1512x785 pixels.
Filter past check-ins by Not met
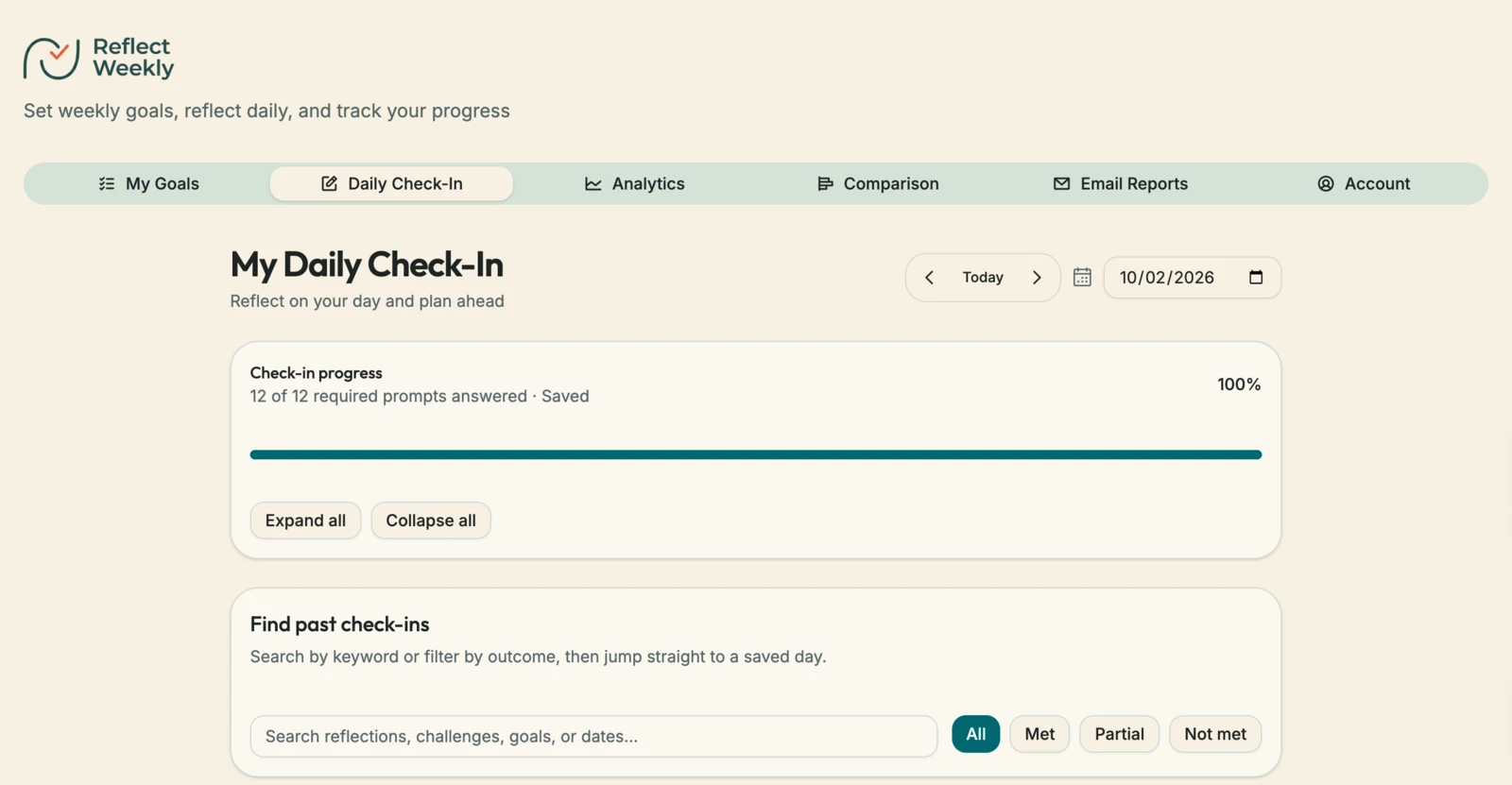tap(1215, 734)
